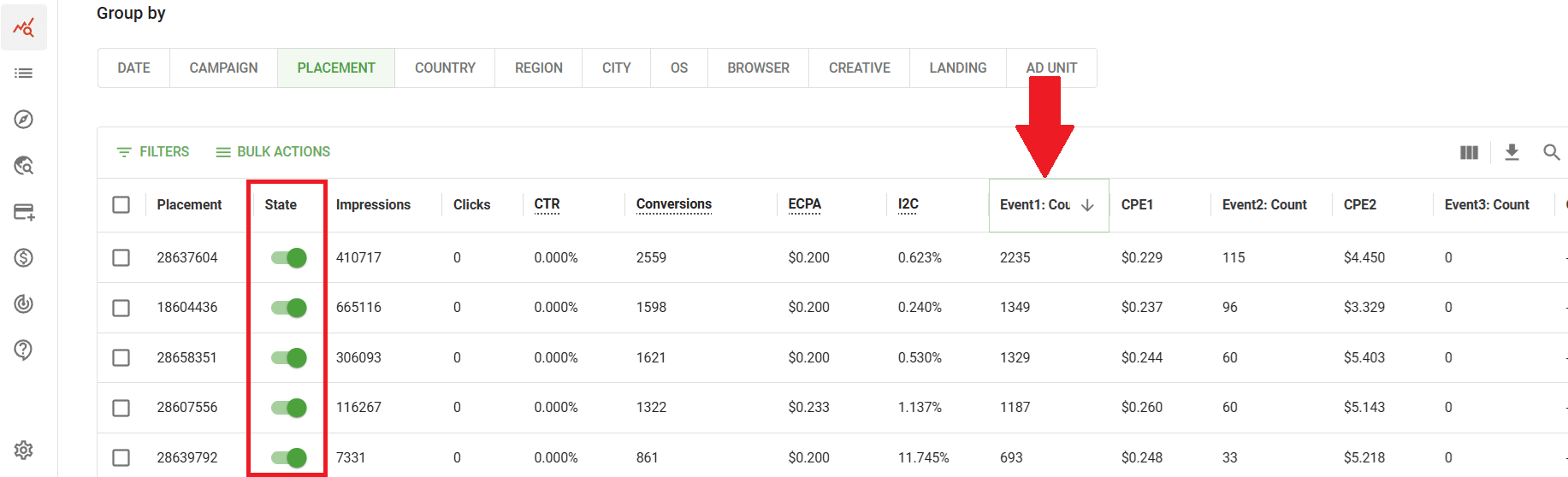Viewport: 1568px width, 477px height.
Task: Sort by the Conversions column header
Action: click(x=674, y=204)
